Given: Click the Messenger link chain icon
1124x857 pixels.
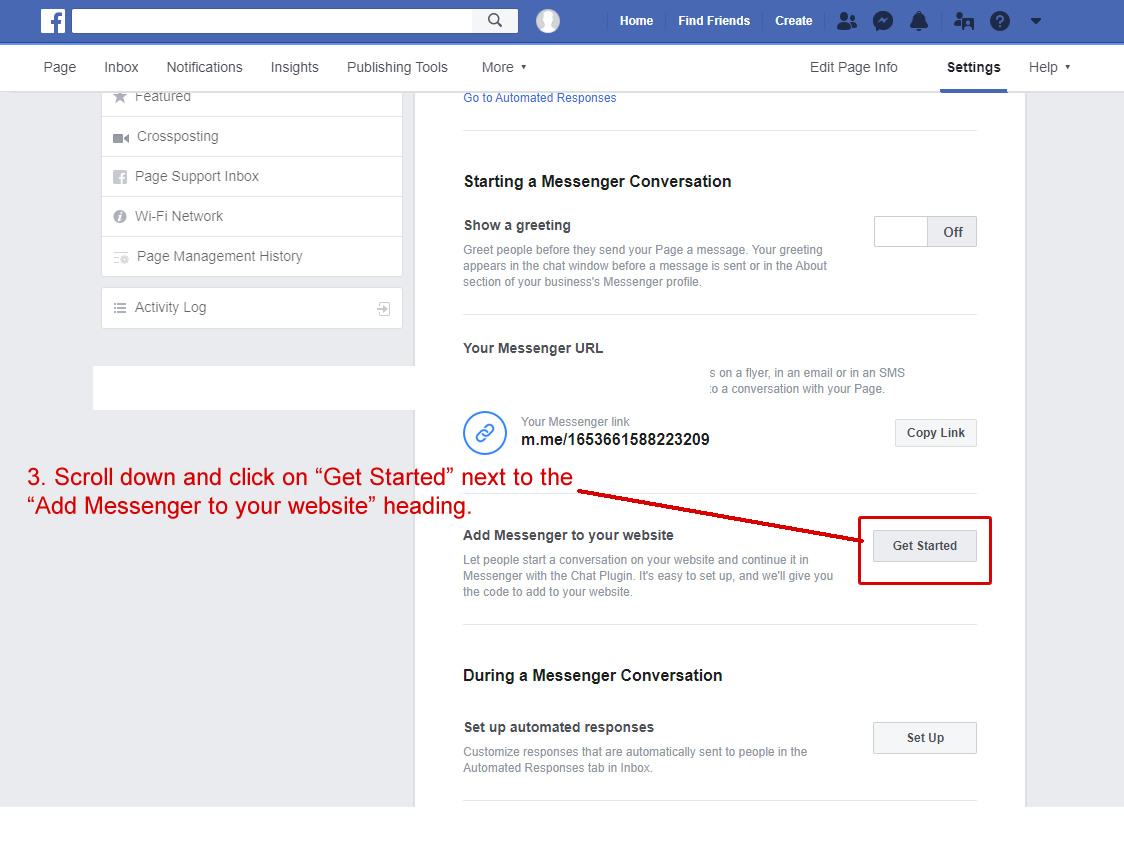Looking at the screenshot, I should click(485, 433).
